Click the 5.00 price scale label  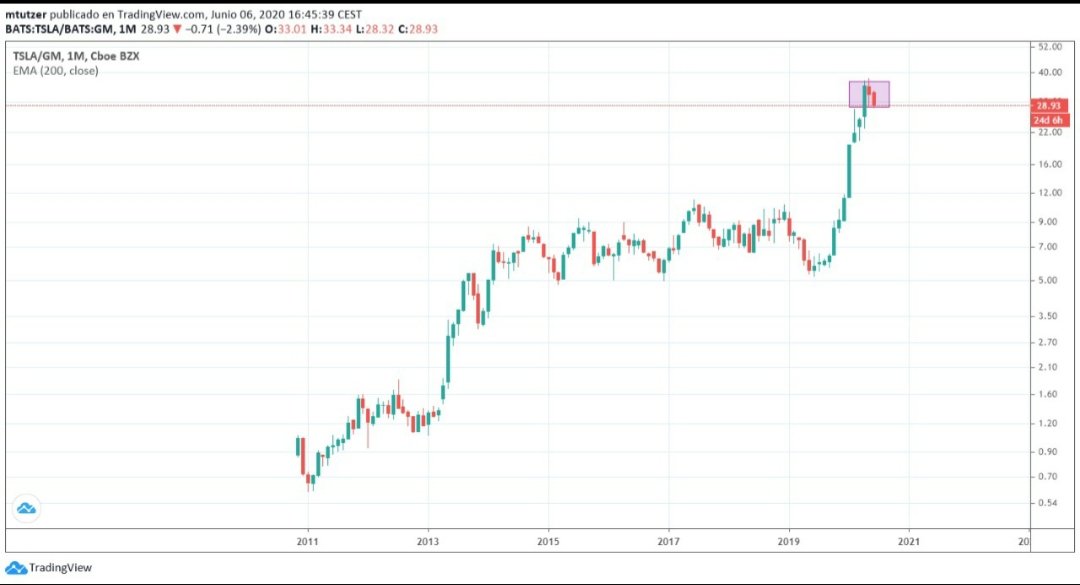tap(1048, 280)
